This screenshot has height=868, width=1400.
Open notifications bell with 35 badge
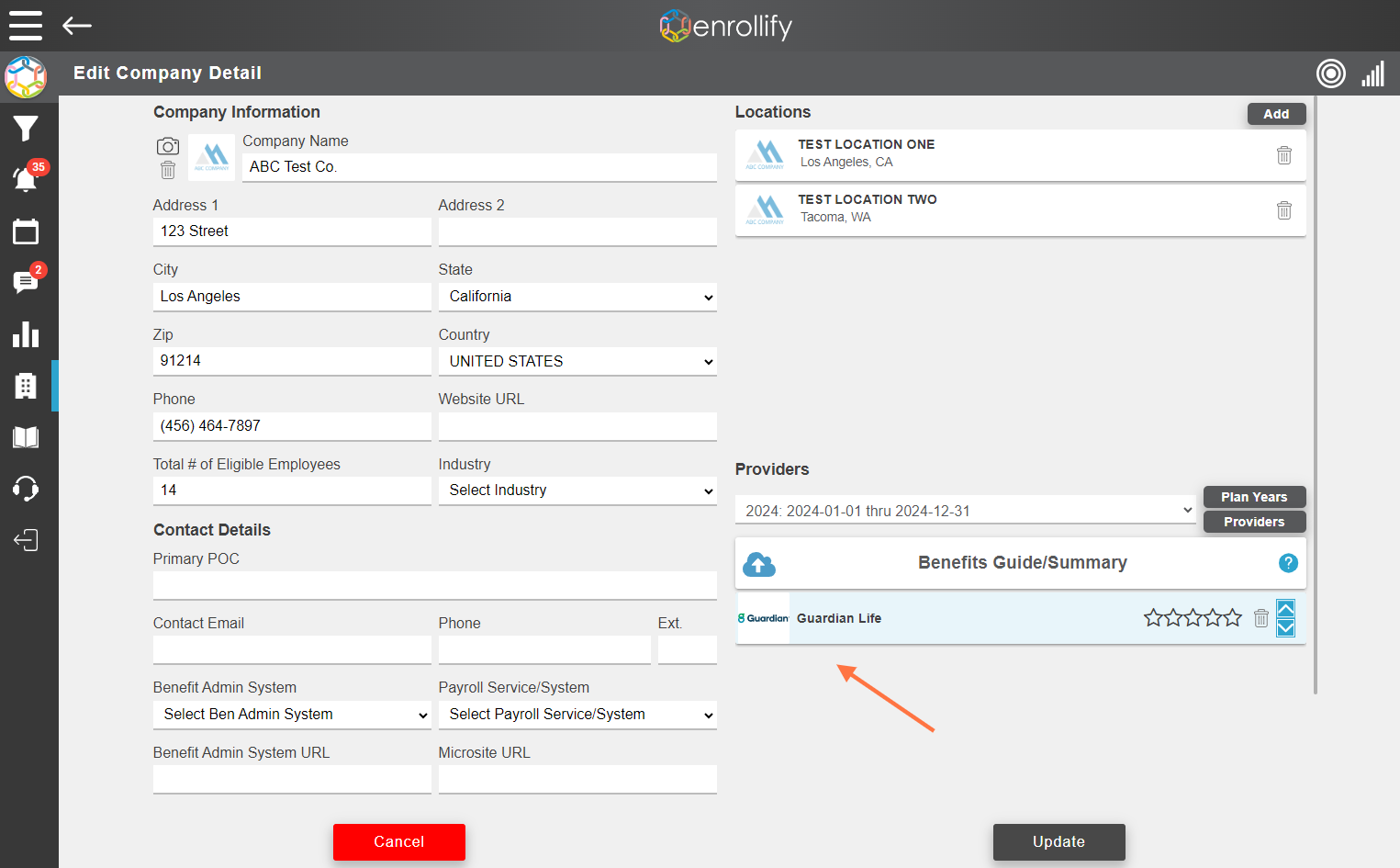point(26,179)
